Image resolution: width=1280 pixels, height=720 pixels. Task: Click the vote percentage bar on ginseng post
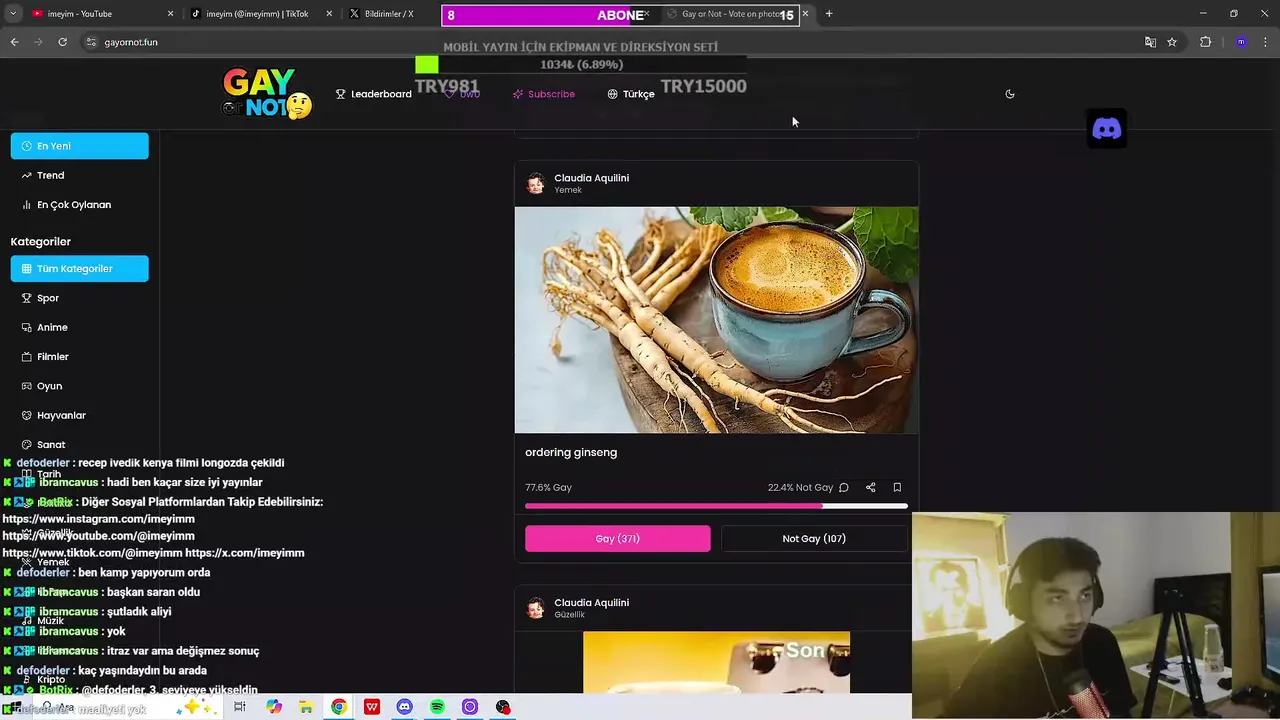point(716,506)
